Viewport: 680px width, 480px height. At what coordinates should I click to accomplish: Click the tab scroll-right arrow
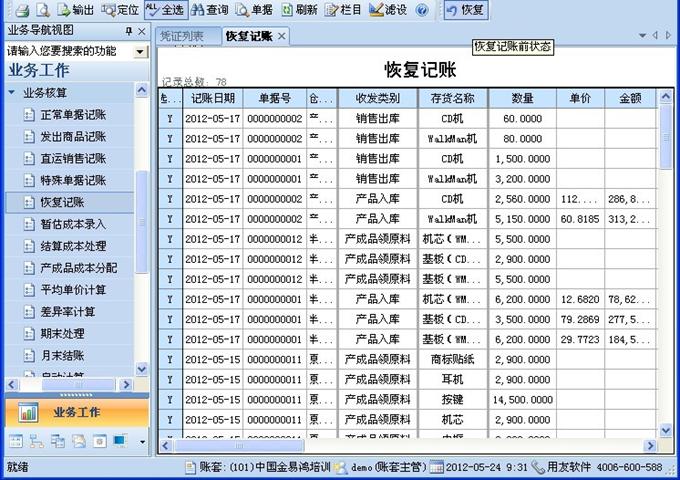(668, 36)
